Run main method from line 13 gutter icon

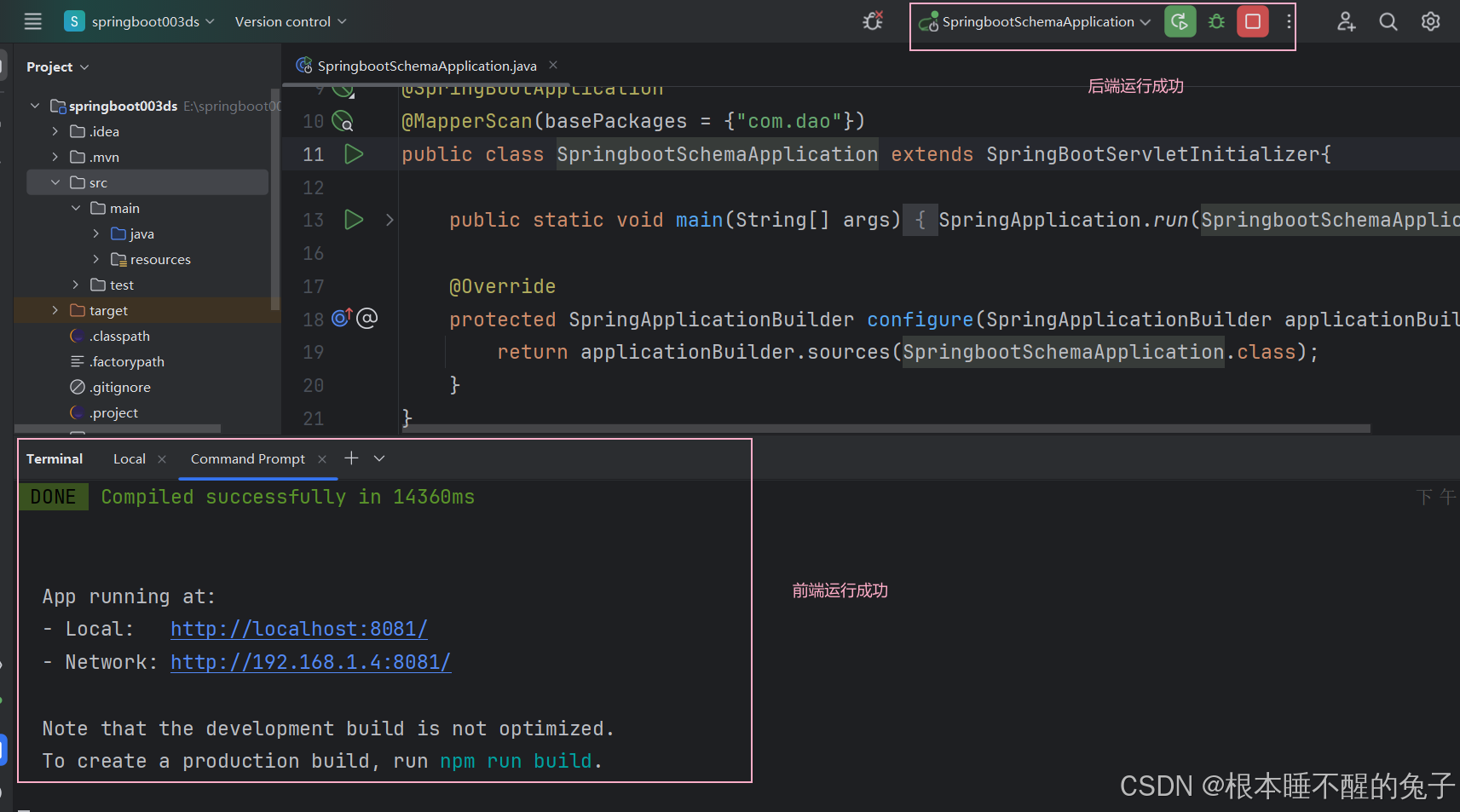pos(354,220)
